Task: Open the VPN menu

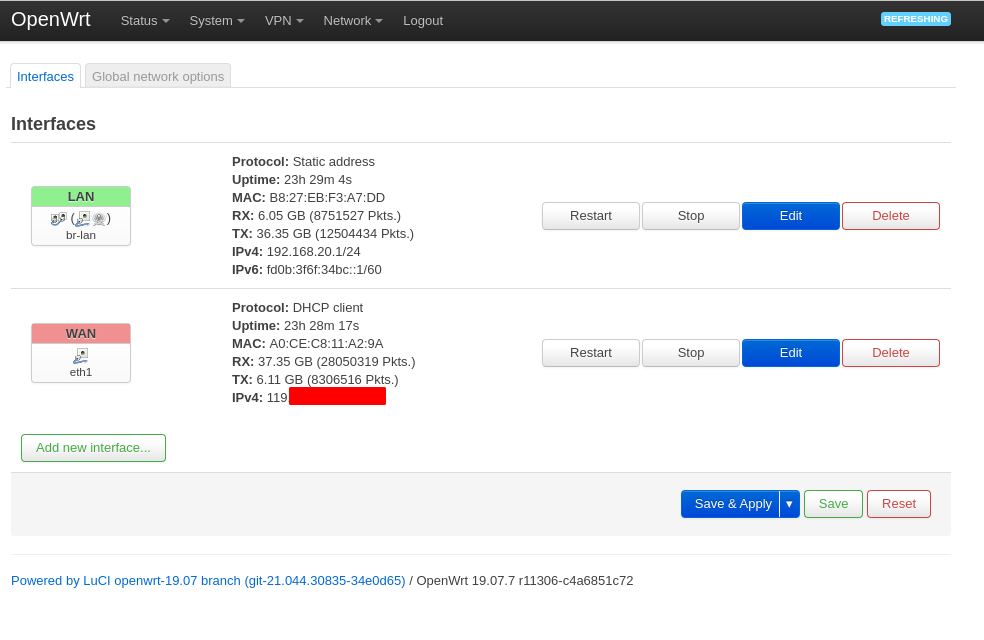Action: point(284,21)
